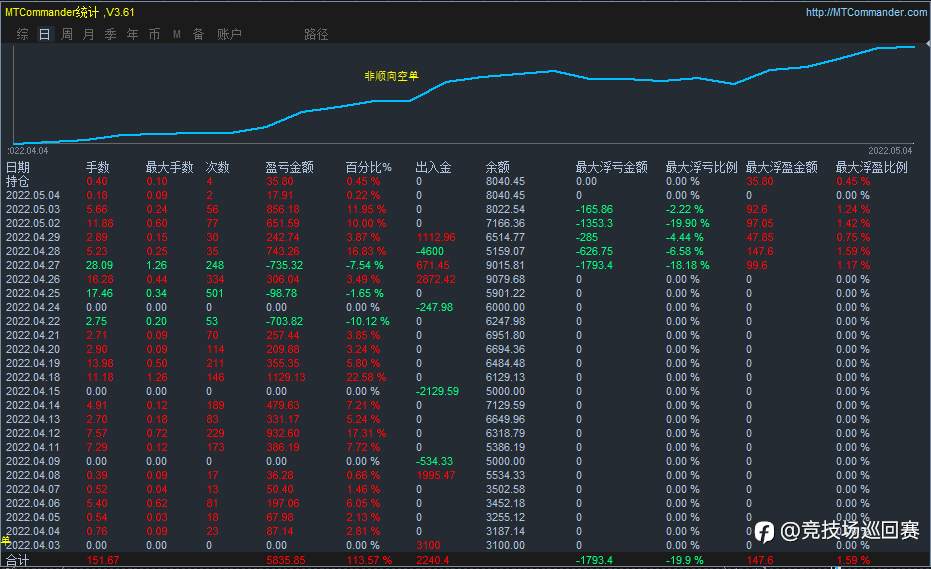
Task: Click the 最大浮亏金额 column header
Action: pyautogui.click(x=612, y=167)
